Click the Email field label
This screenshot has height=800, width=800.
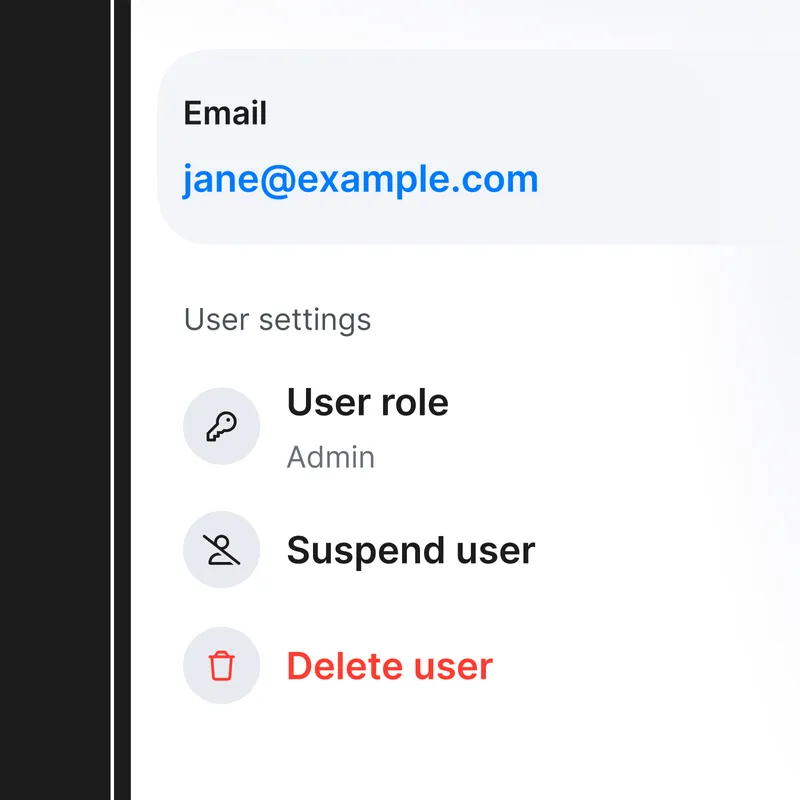click(x=225, y=113)
